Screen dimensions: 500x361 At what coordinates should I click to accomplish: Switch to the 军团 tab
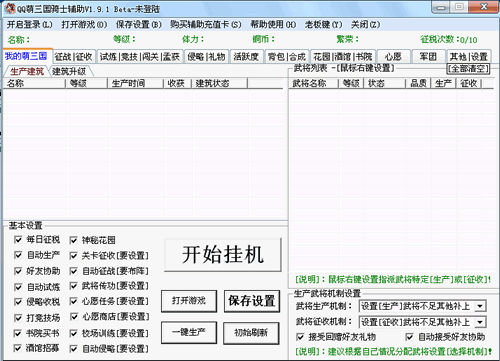(x=428, y=57)
